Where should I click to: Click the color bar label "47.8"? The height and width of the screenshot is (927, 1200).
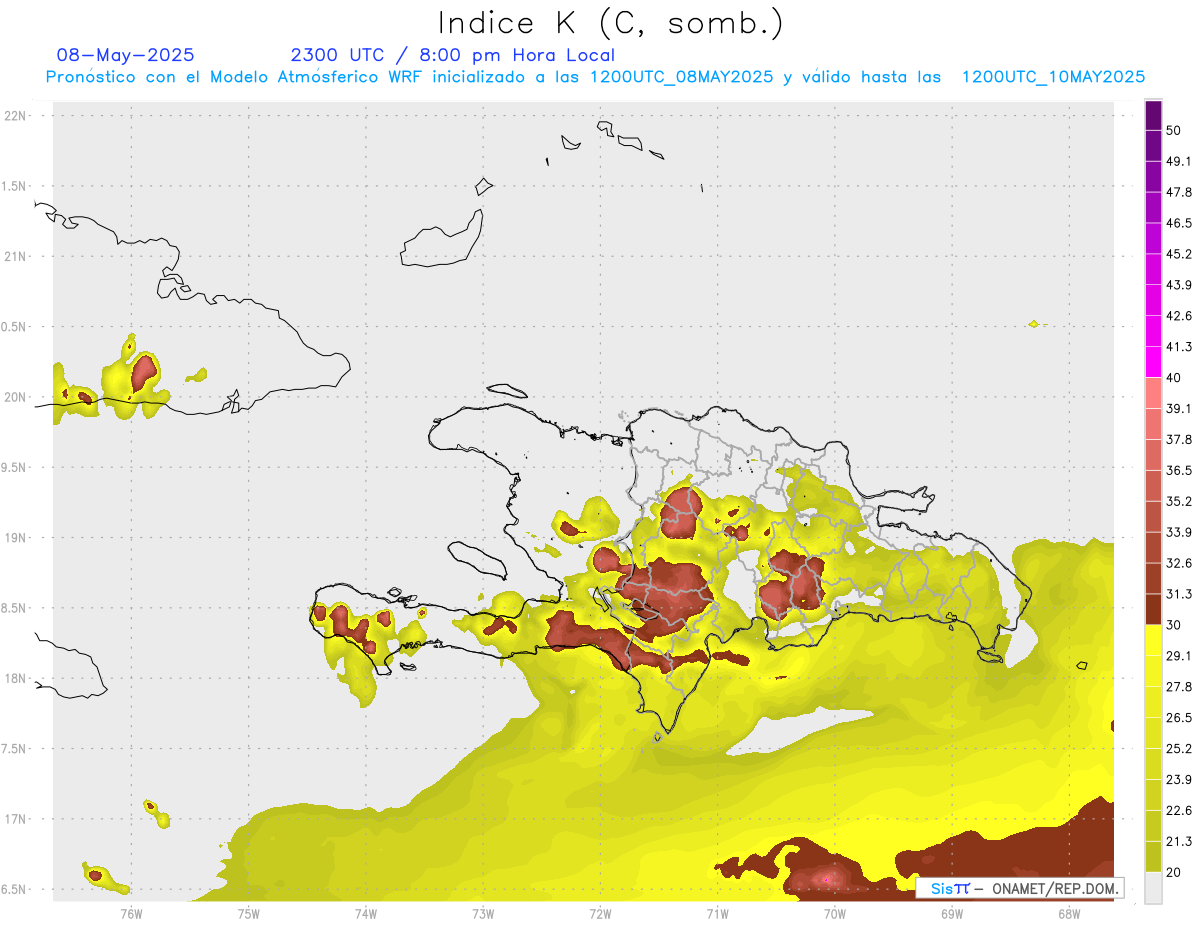coord(1179,192)
